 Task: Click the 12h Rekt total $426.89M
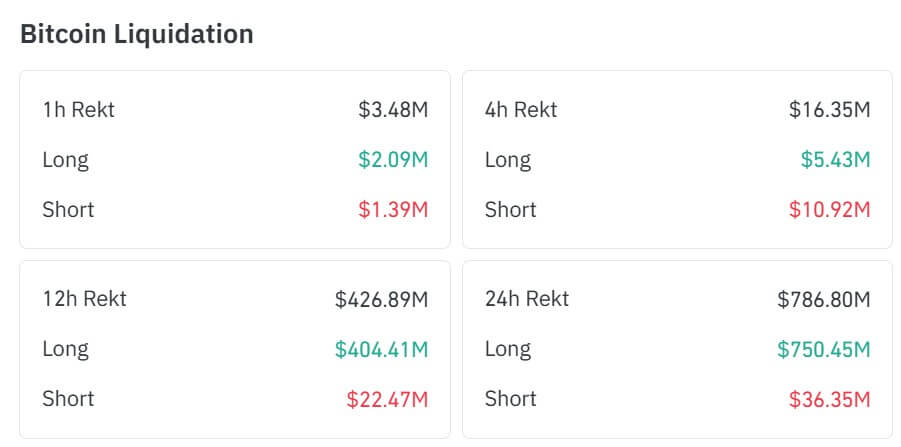click(x=382, y=298)
